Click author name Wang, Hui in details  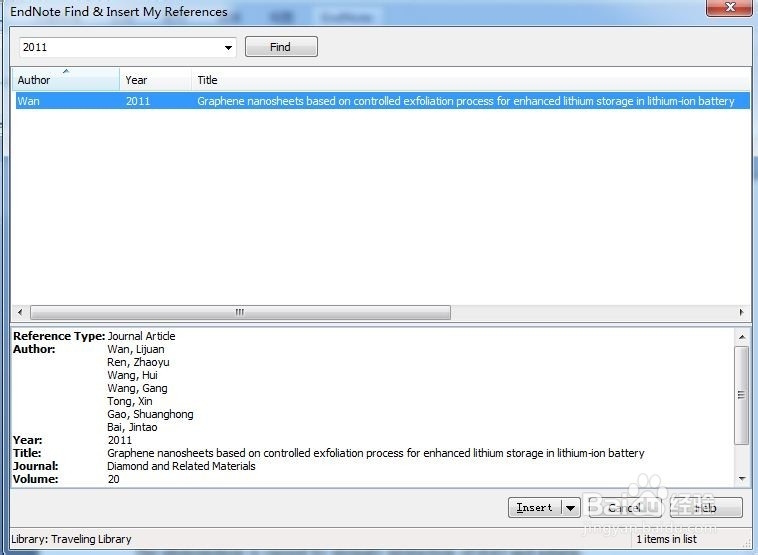(132, 375)
